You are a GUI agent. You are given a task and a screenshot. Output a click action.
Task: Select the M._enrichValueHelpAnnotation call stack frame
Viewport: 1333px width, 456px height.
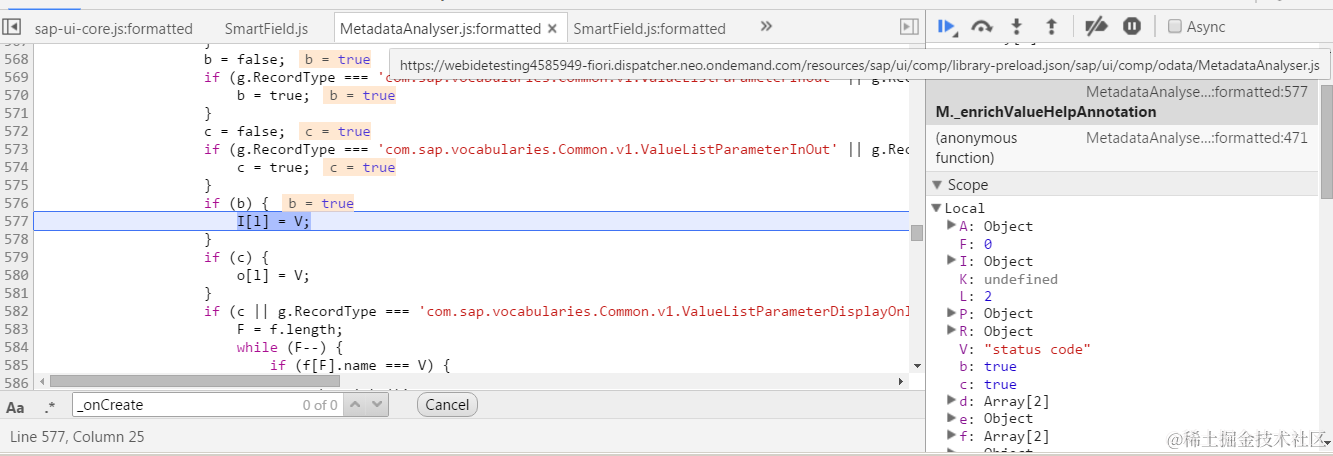point(1122,102)
